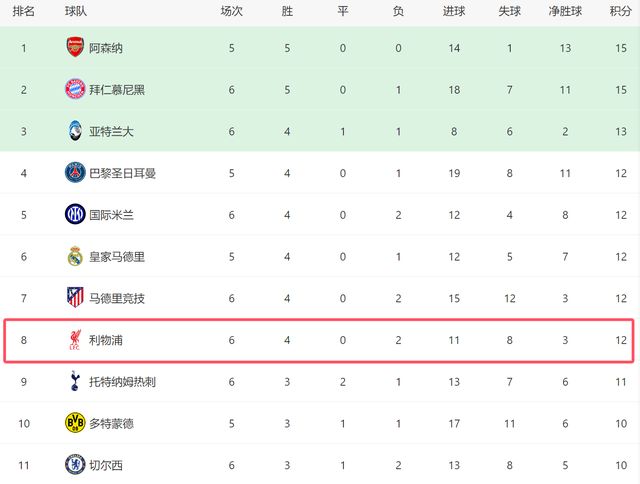Click the 排名 column header
This screenshot has height=484, width=640.
pos(24,11)
